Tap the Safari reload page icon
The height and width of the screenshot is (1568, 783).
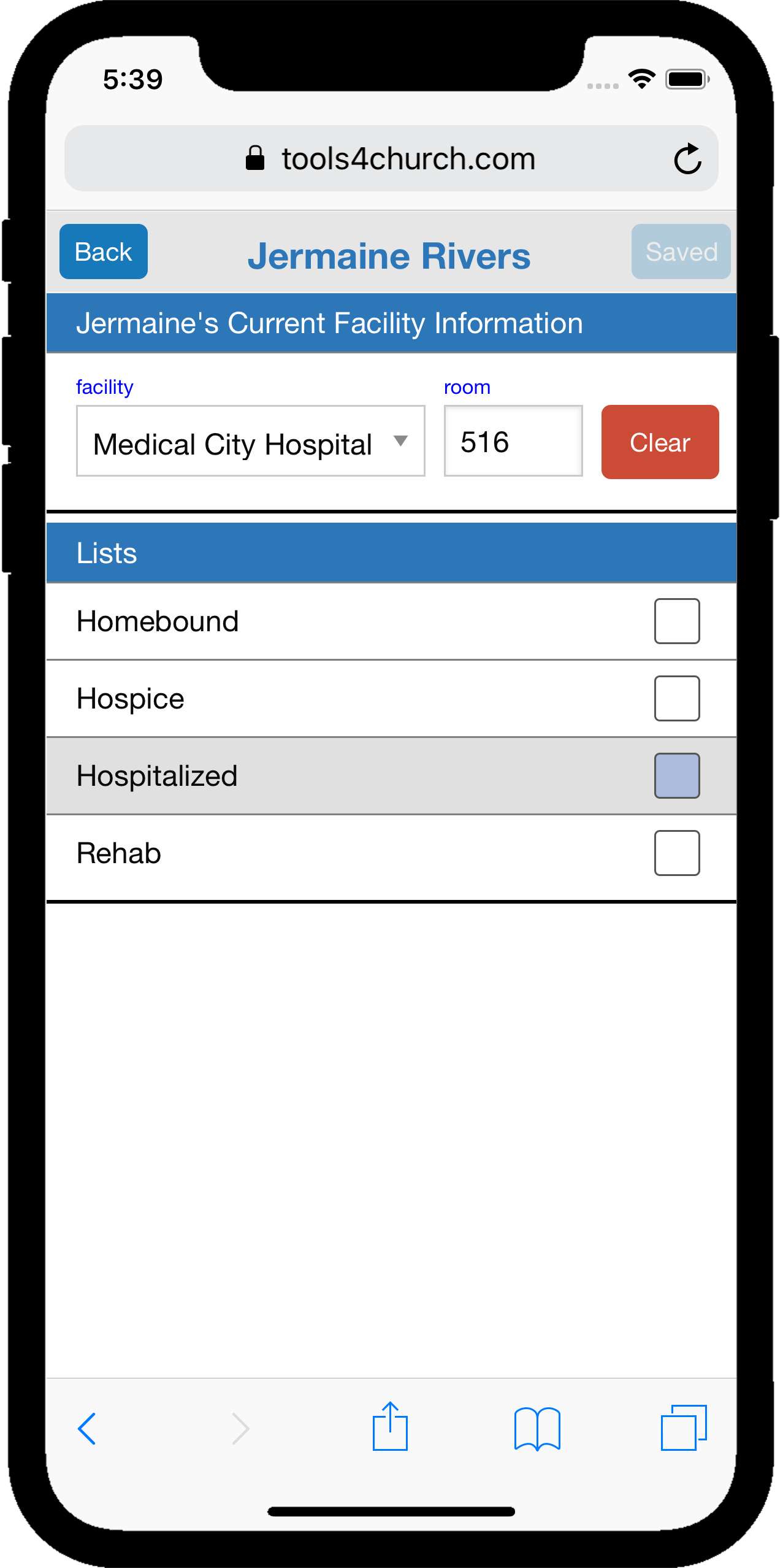[687, 159]
